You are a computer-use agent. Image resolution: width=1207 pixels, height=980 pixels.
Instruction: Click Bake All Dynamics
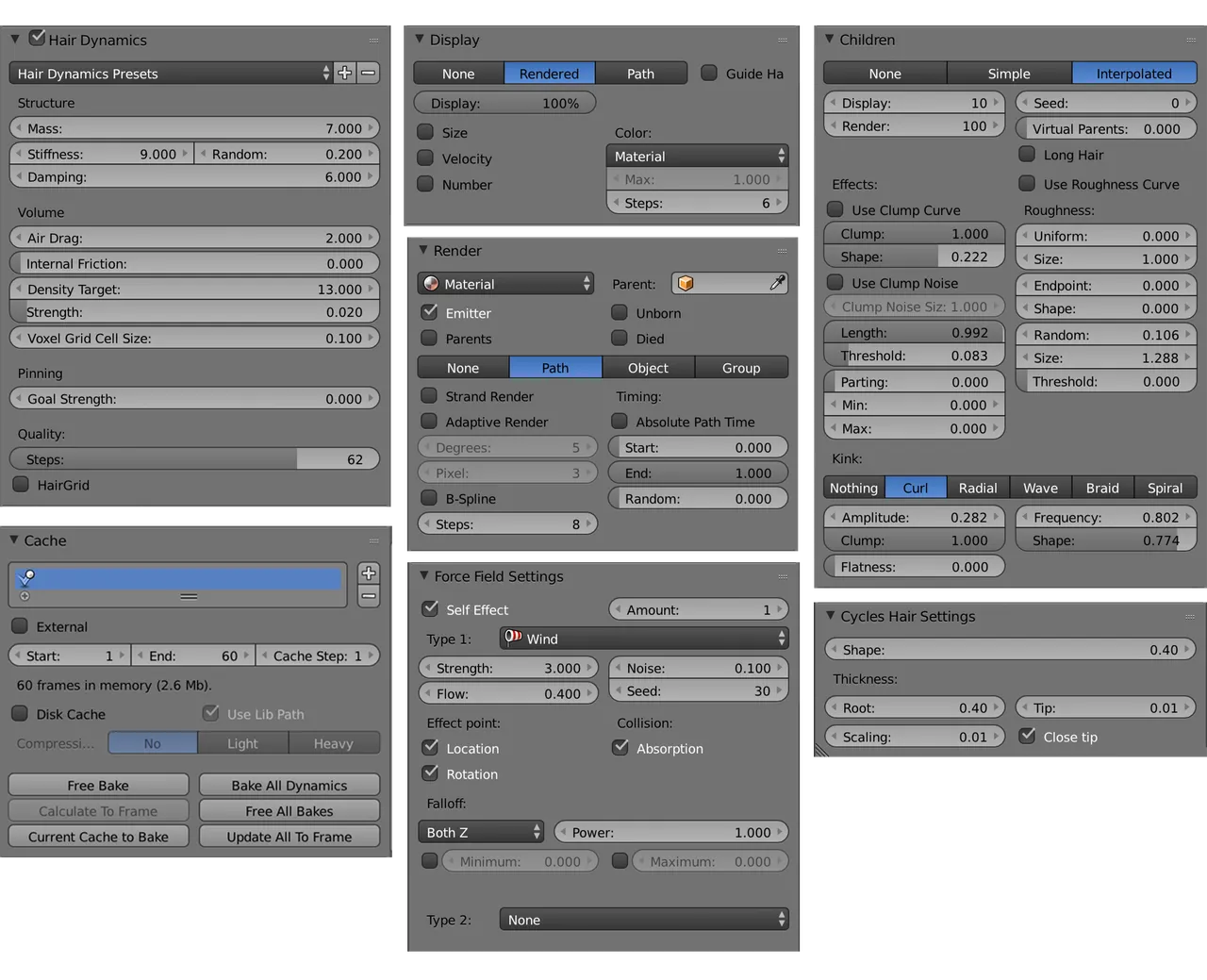coord(289,785)
